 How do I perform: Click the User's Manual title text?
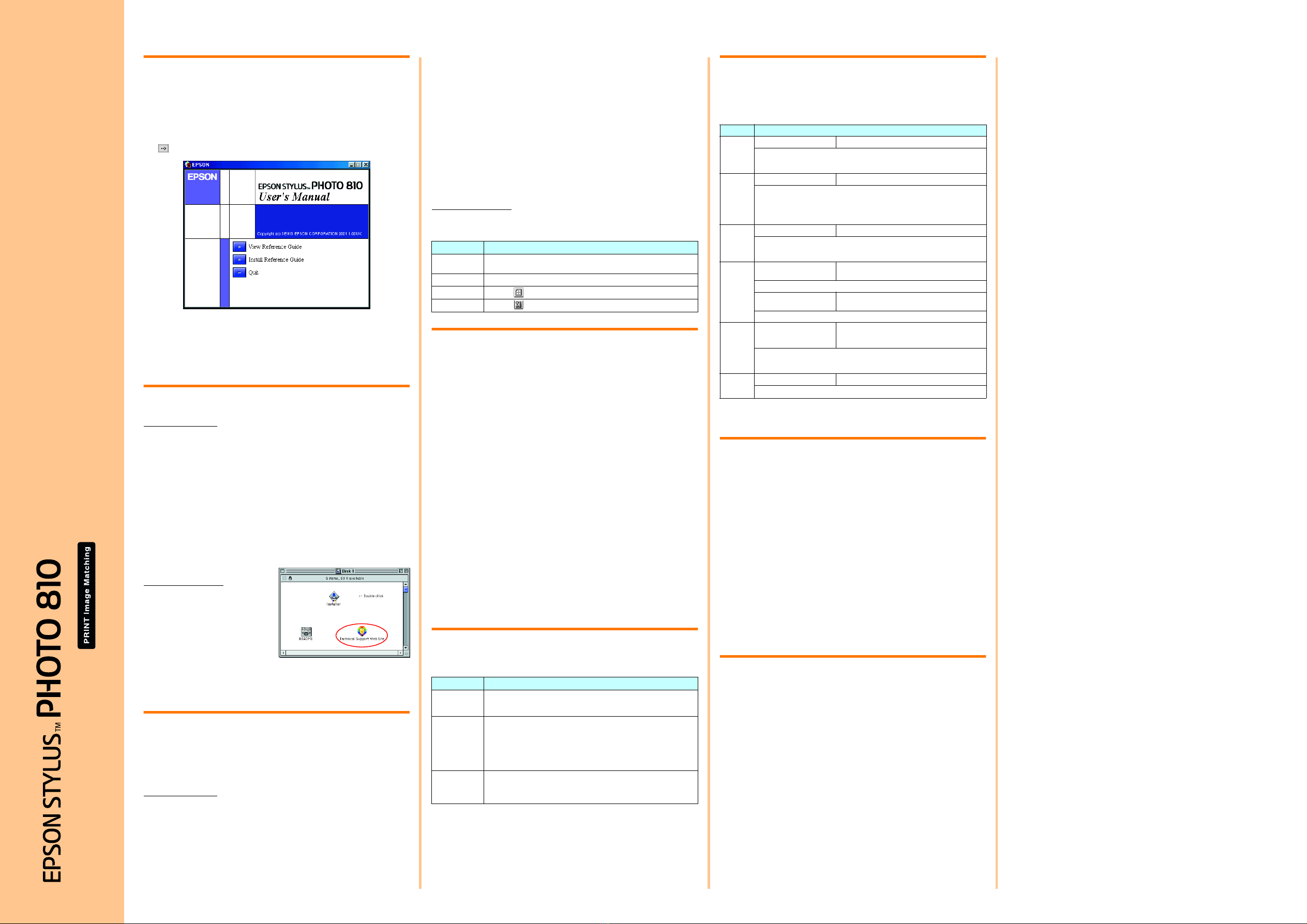(295, 197)
